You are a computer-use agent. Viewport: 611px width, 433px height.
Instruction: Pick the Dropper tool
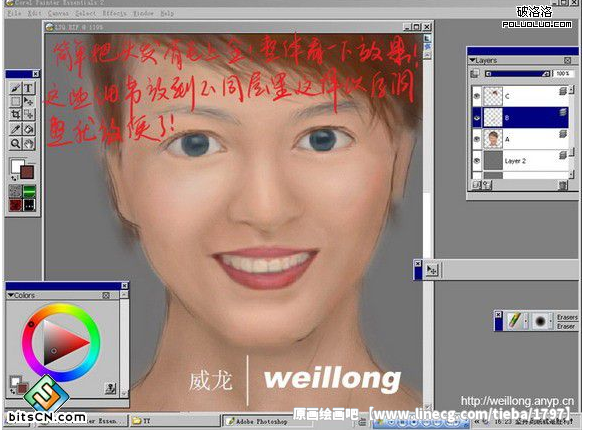[15, 129]
